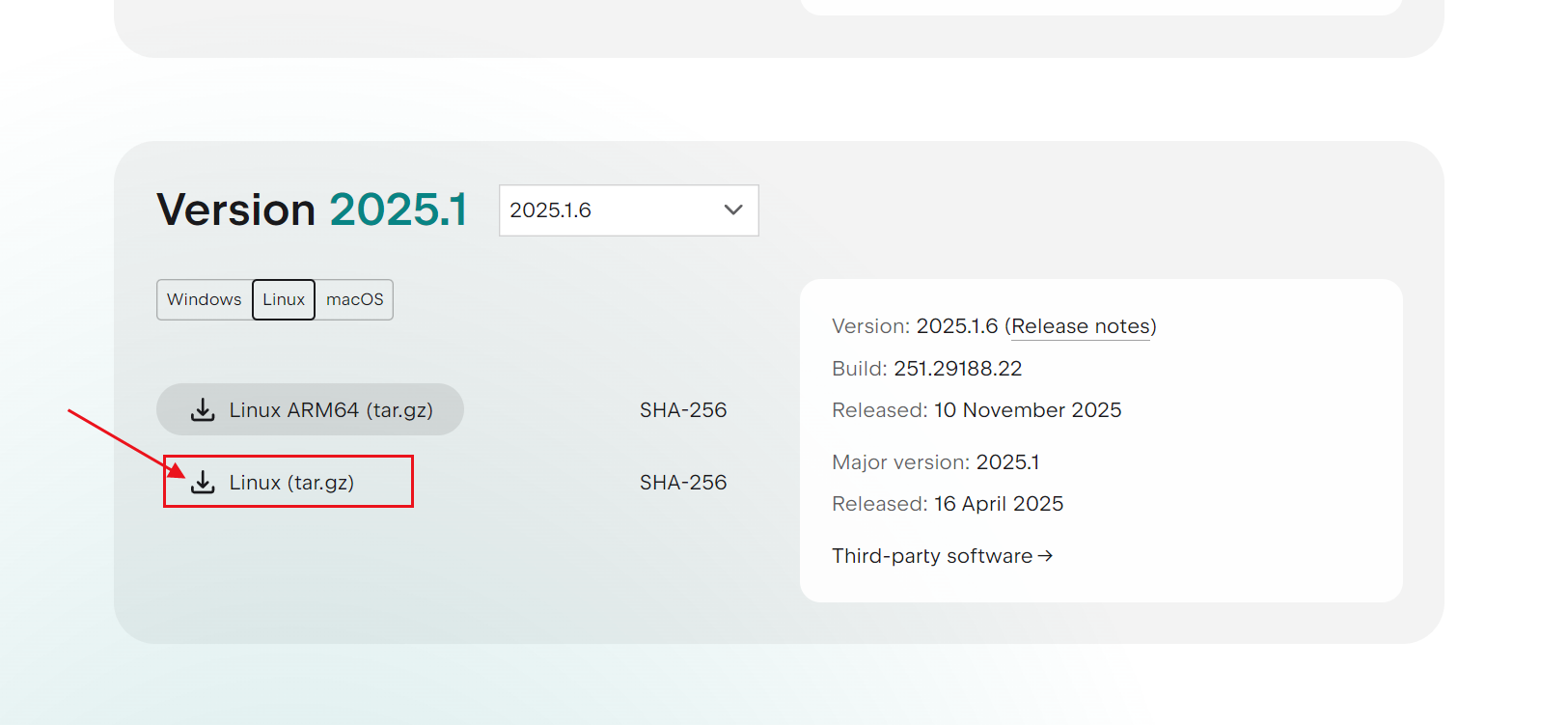
Task: Click the Released: 10 November 2025 line
Action: (977, 410)
